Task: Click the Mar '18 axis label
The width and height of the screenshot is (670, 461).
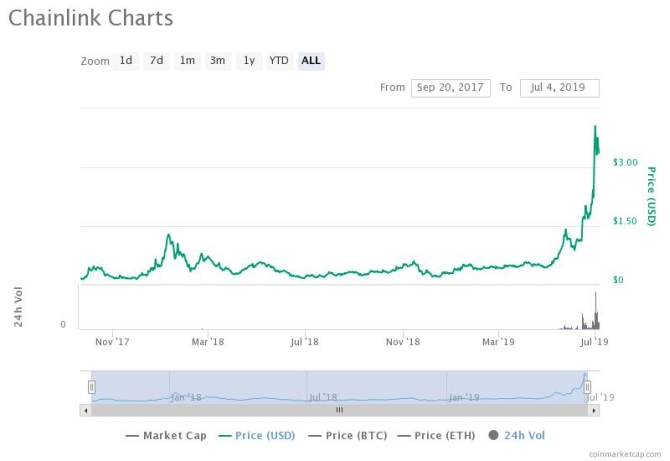Action: [x=208, y=342]
